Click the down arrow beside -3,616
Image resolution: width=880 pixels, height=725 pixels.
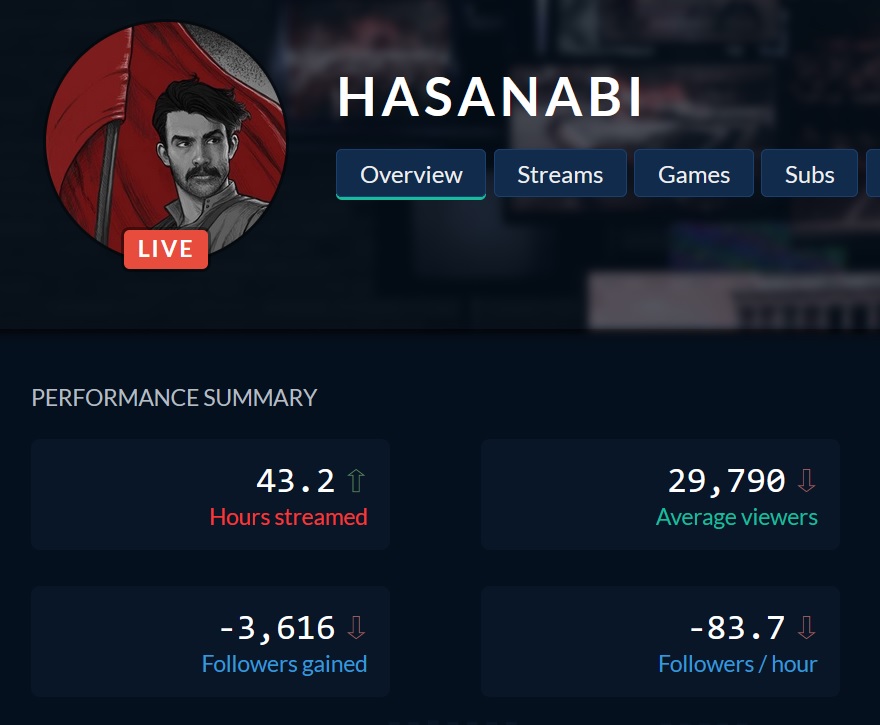356,628
